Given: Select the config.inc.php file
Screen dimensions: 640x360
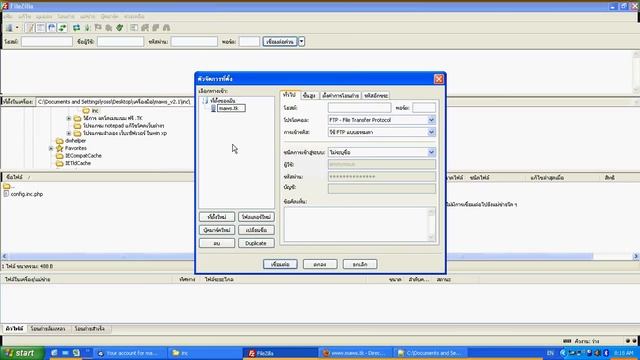Looking at the screenshot, I should pos(27,194).
